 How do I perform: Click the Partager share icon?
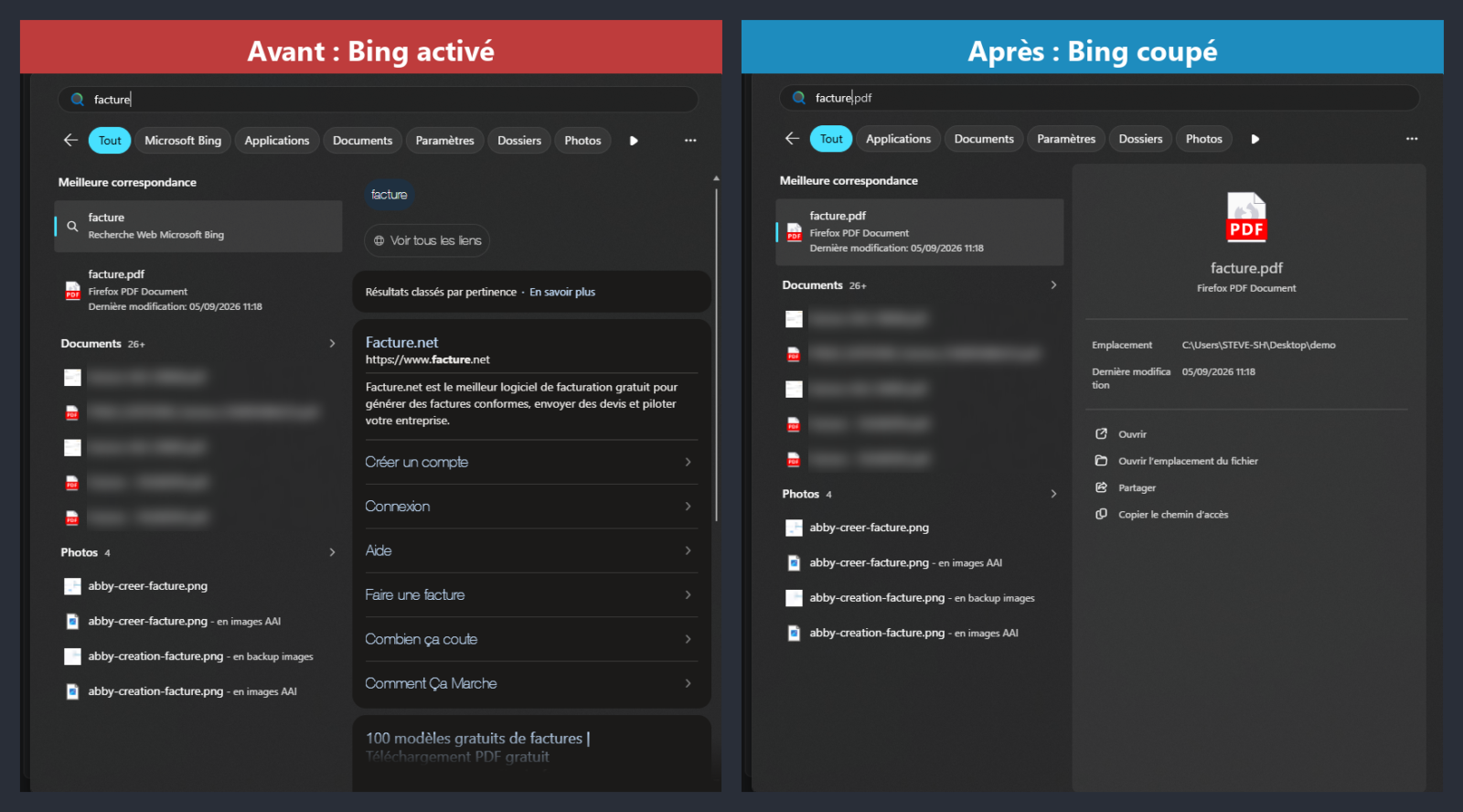click(x=1102, y=487)
